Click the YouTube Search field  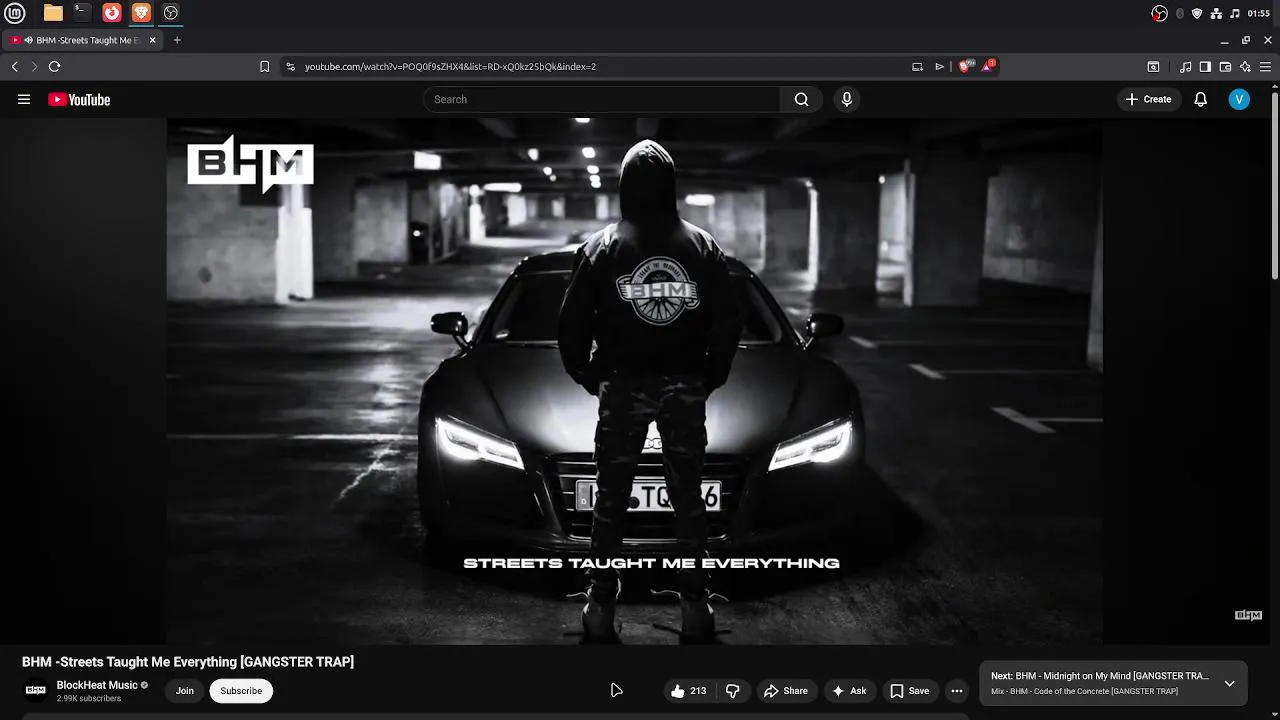click(x=602, y=99)
